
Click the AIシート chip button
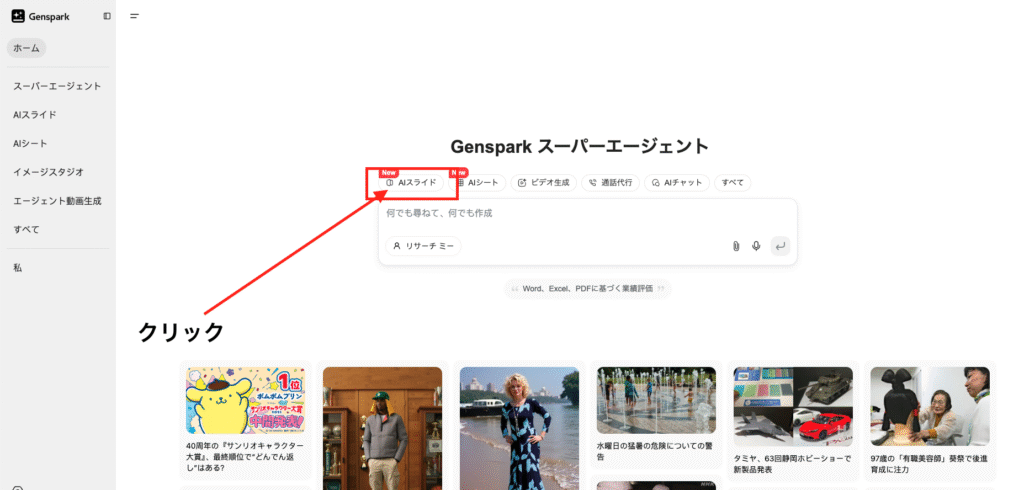[477, 183]
